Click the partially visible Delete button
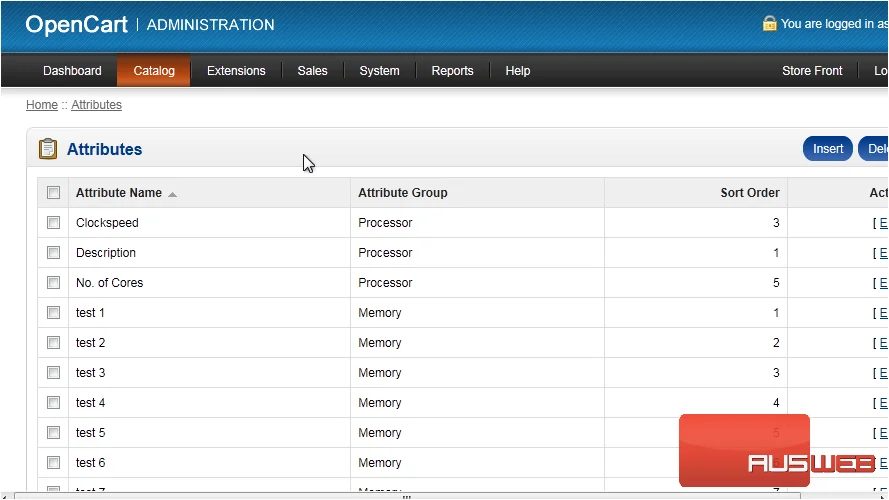 874,149
